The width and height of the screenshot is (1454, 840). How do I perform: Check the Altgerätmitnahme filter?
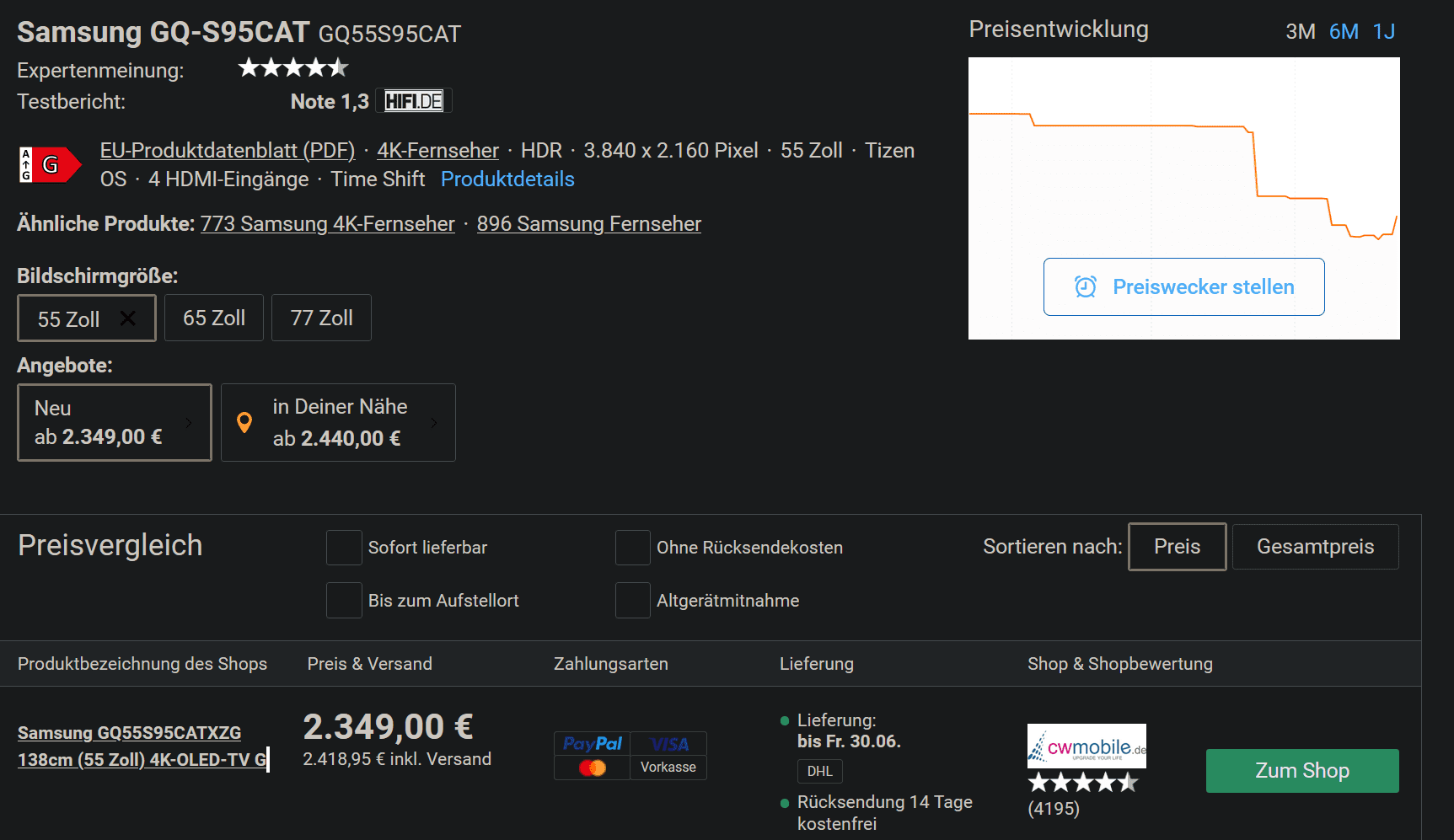(633, 601)
